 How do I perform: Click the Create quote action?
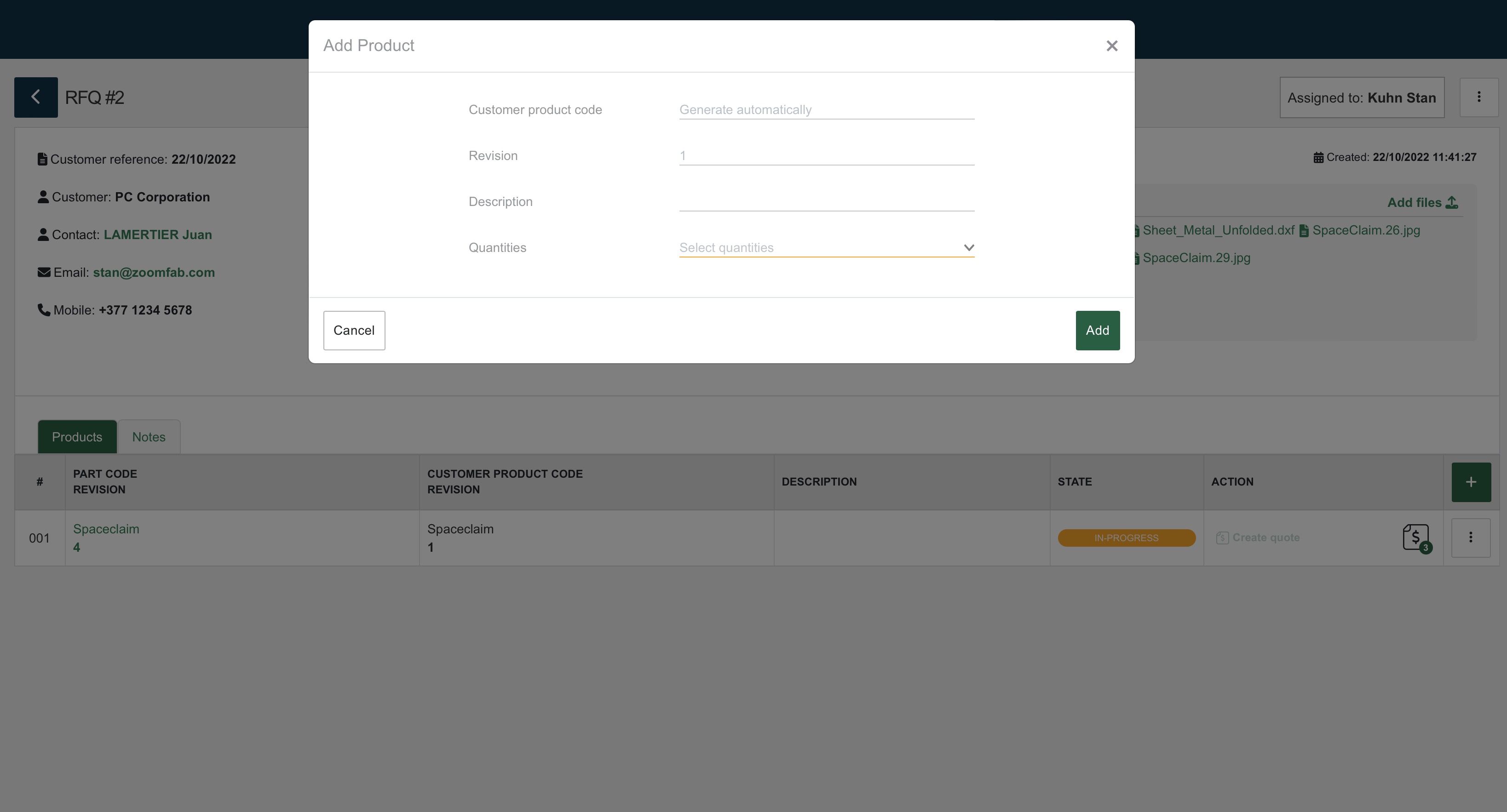pyautogui.click(x=1265, y=537)
